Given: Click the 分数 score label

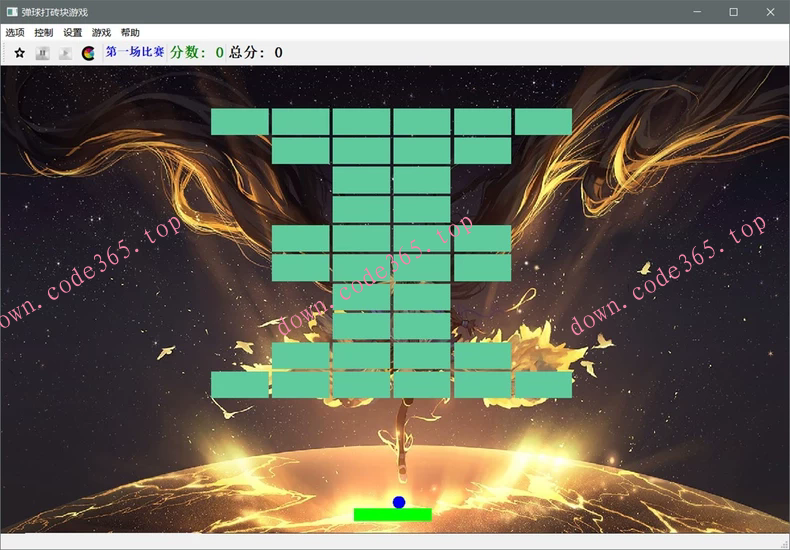Looking at the screenshot, I should [197, 52].
